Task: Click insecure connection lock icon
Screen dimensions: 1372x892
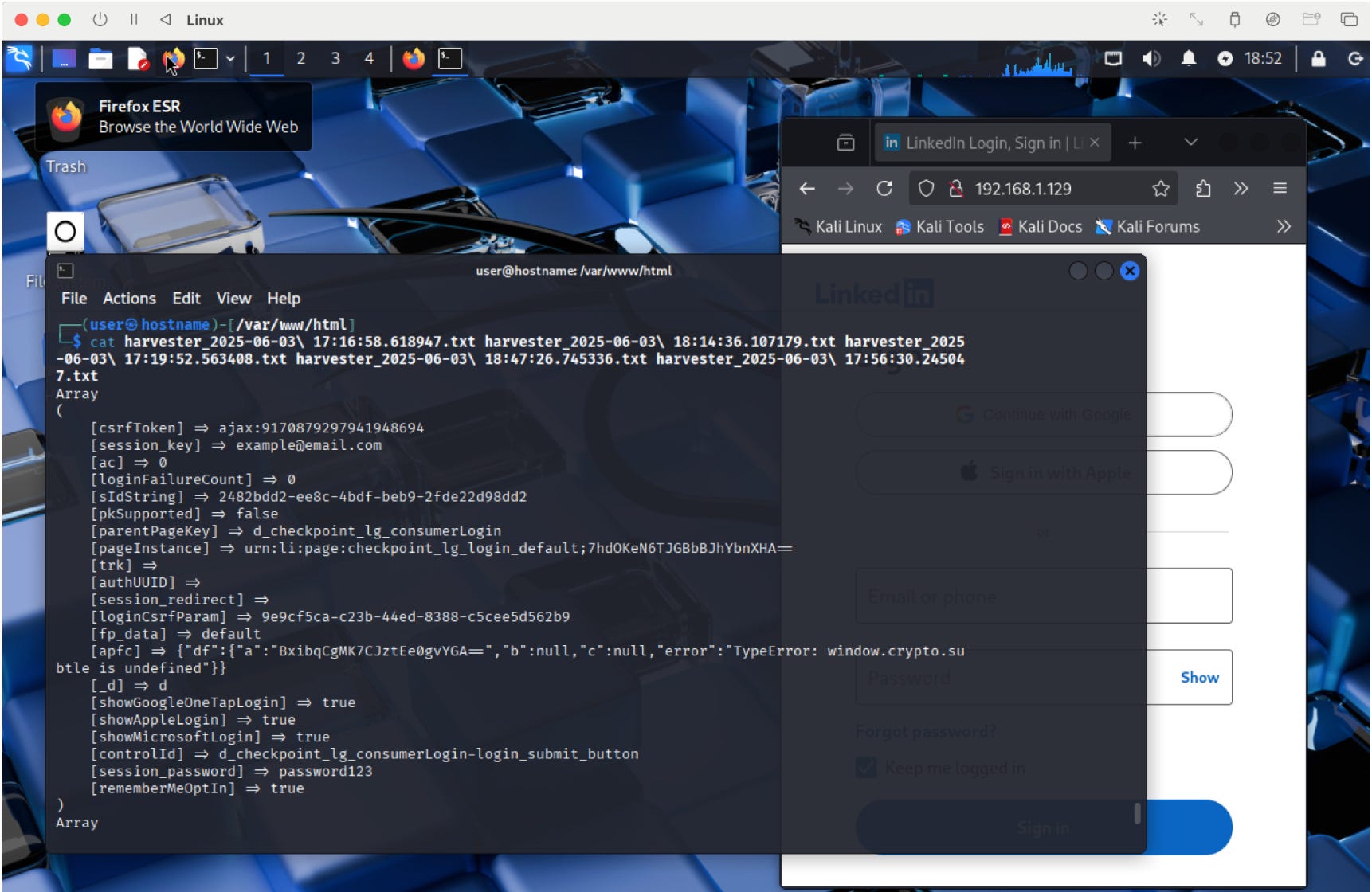Action: point(955,189)
